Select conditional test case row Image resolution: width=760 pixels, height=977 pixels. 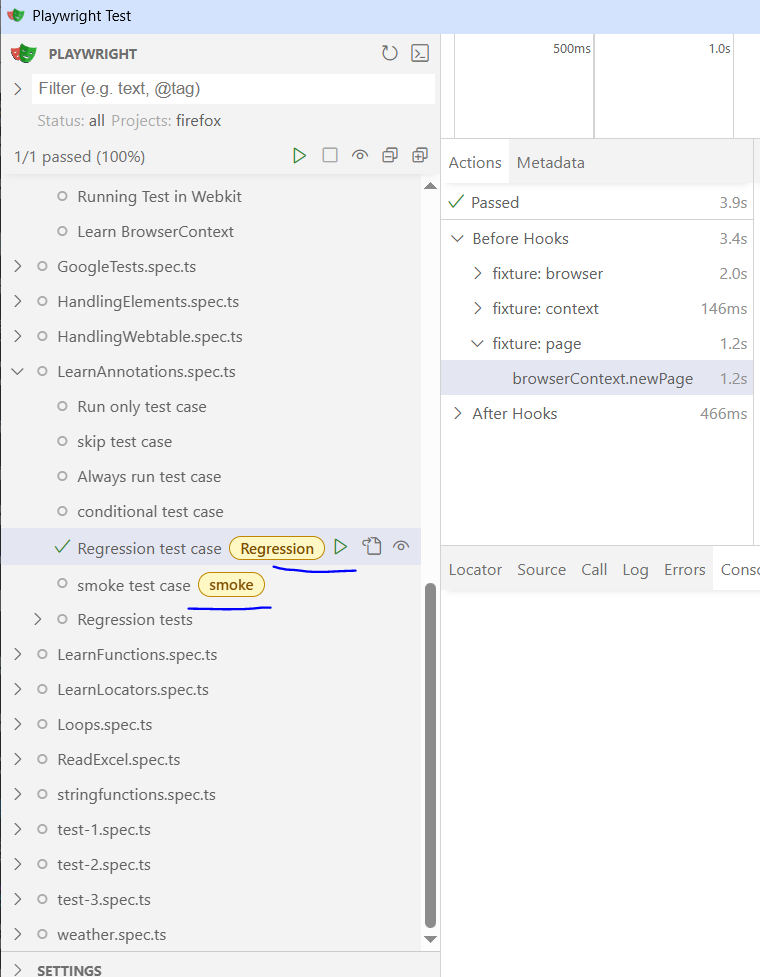pos(211,511)
